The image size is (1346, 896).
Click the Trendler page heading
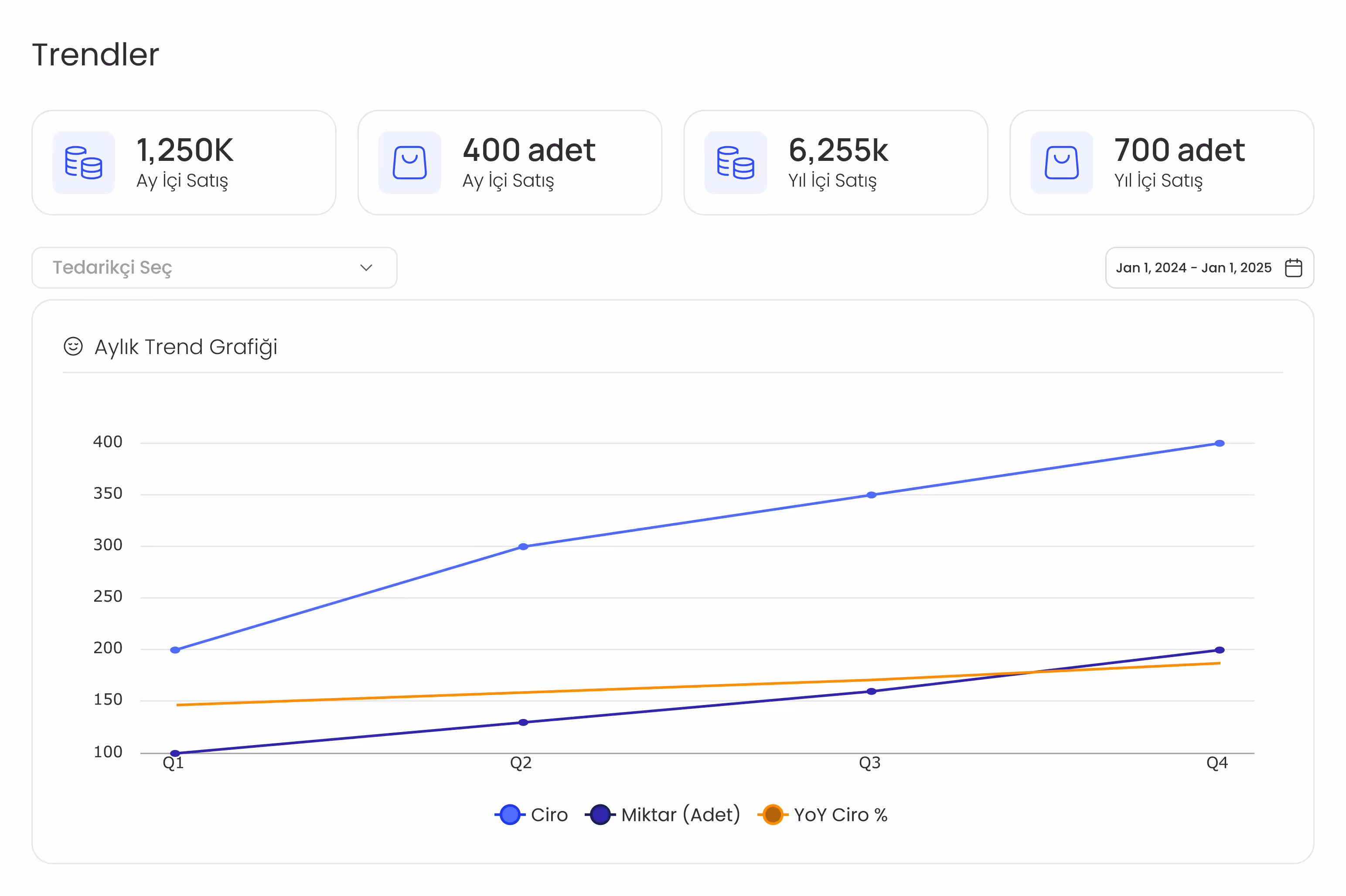click(95, 55)
